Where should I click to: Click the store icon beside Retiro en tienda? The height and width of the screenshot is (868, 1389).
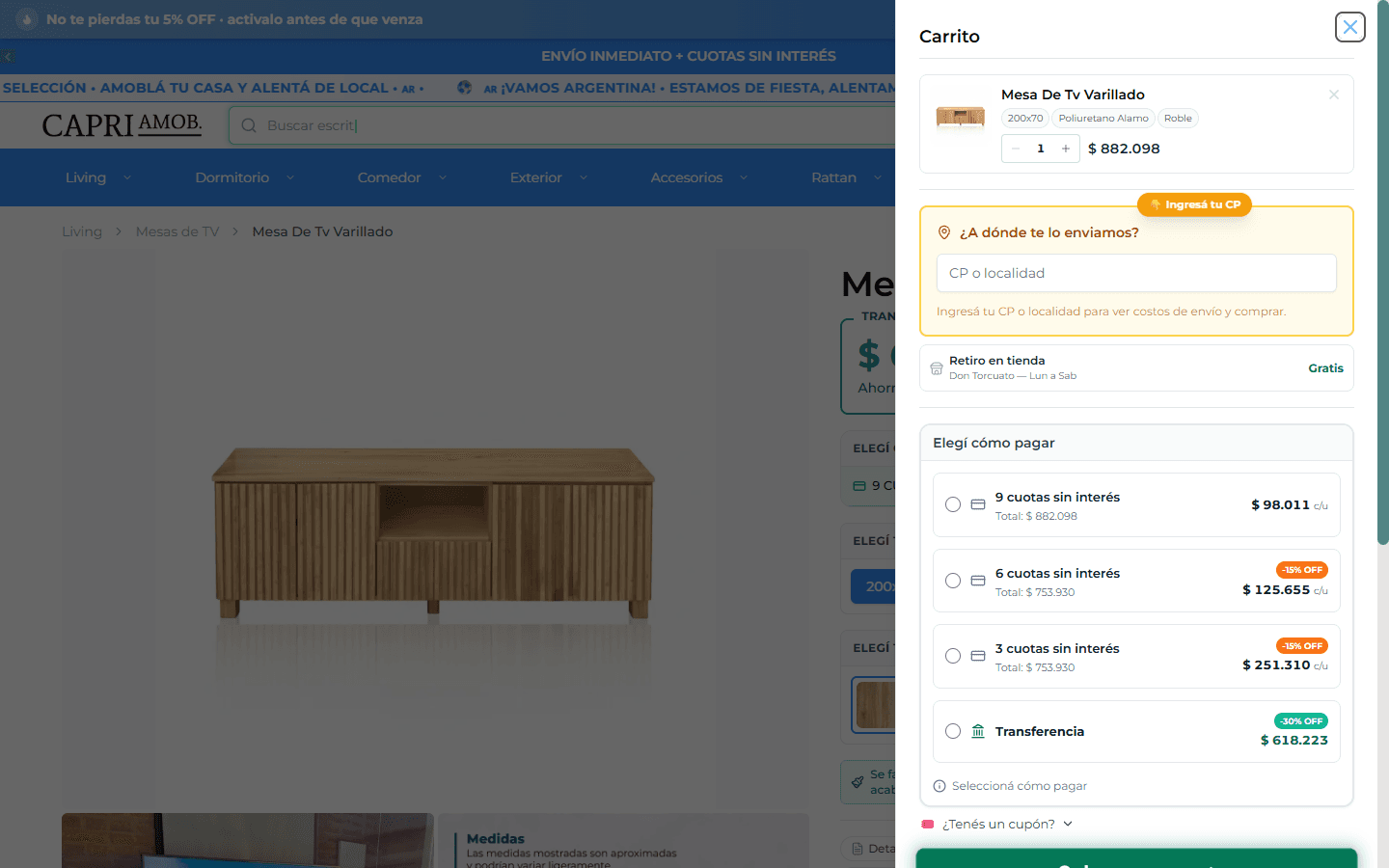937,368
